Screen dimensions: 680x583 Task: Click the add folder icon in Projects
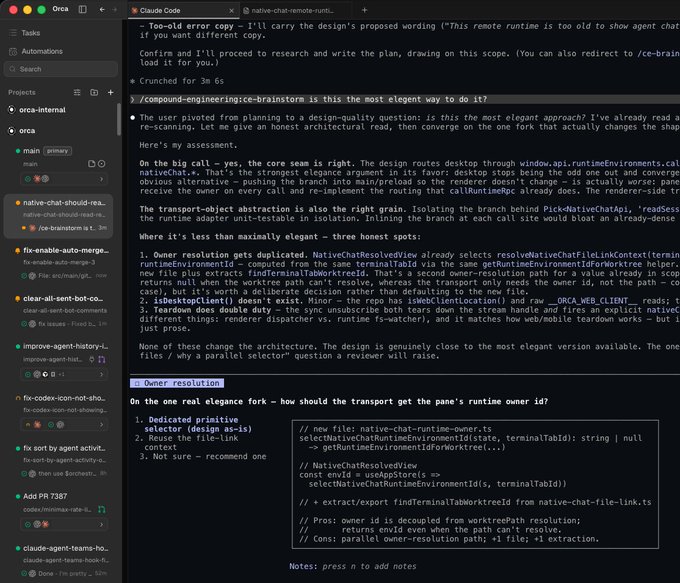(x=94, y=92)
